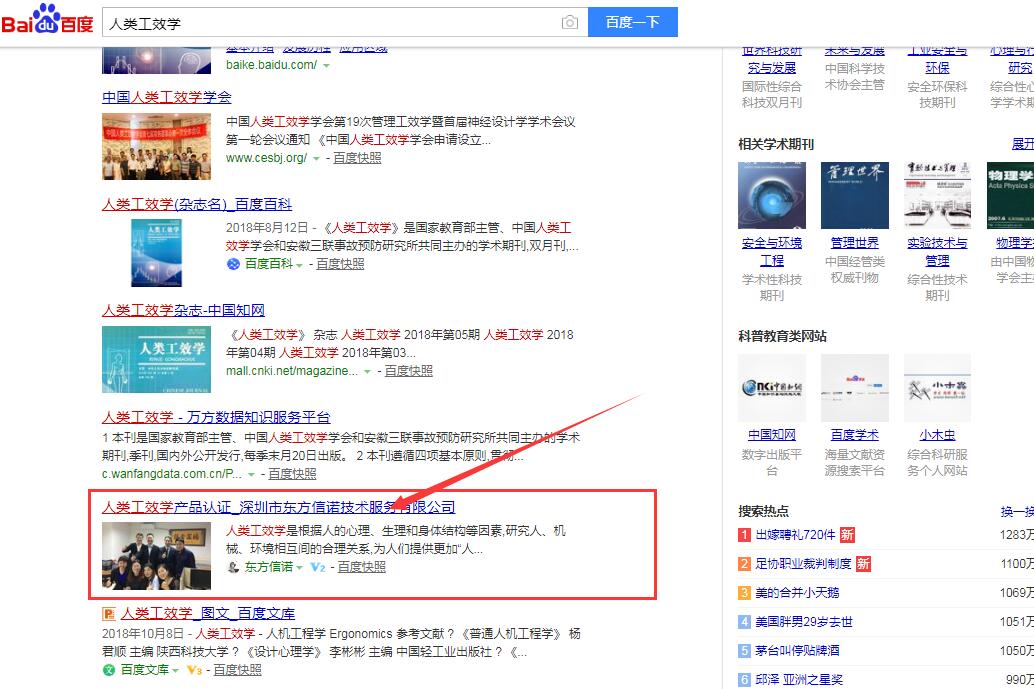Image resolution: width=1034 pixels, height=689 pixels.
Task: Open the dropdown arrow next to 东方信诺
Action: point(301,567)
